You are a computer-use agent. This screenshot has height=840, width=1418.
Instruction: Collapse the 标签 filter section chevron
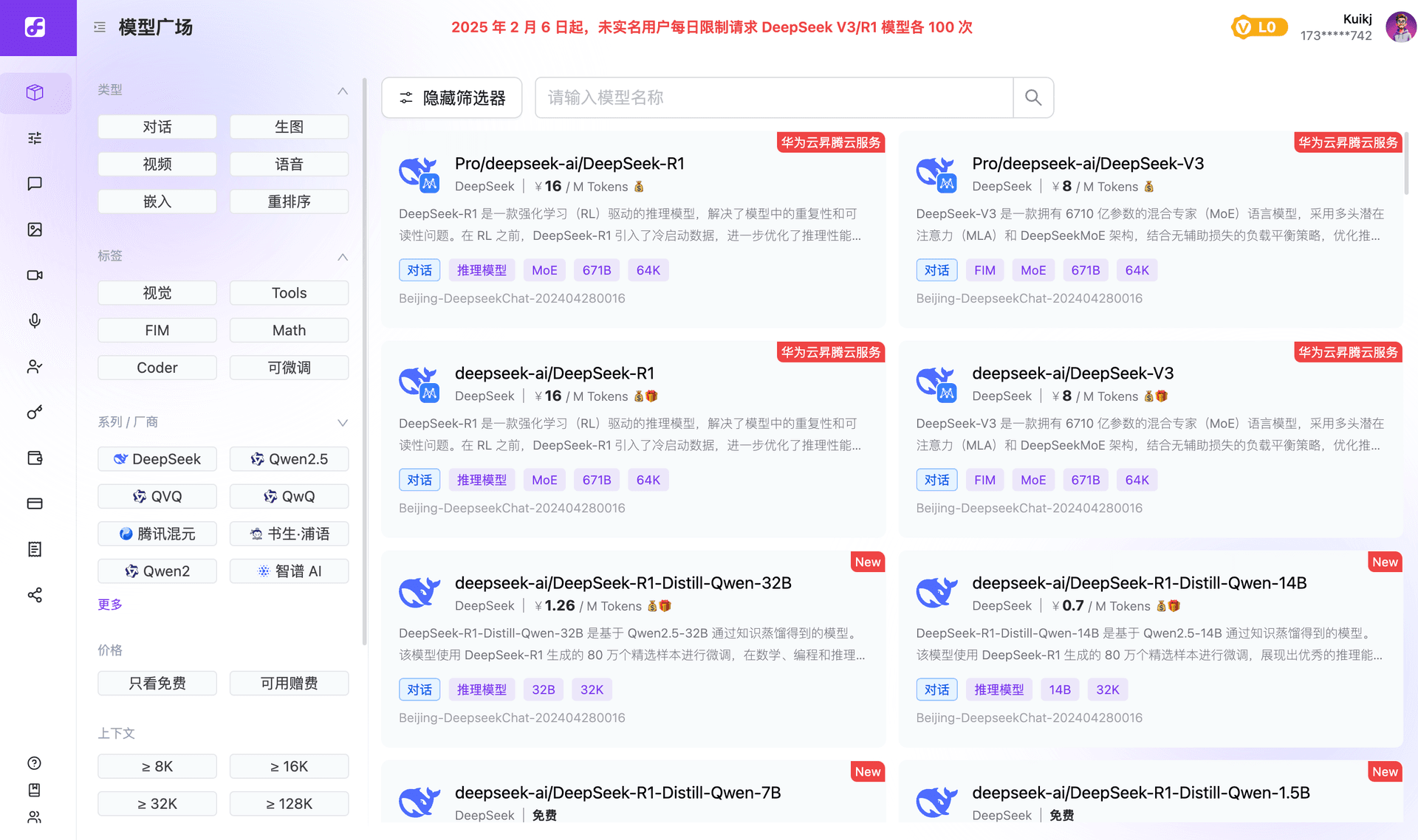[343, 257]
